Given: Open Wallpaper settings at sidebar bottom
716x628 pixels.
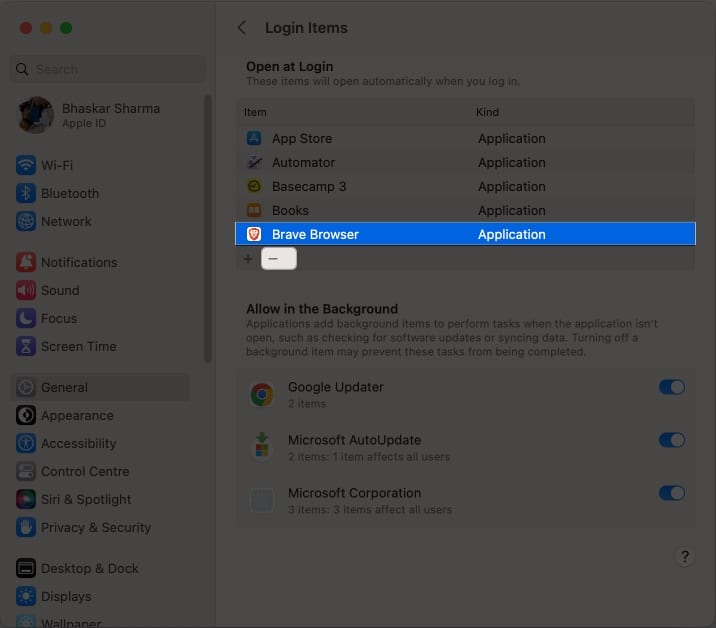Looking at the screenshot, I should tap(71, 622).
